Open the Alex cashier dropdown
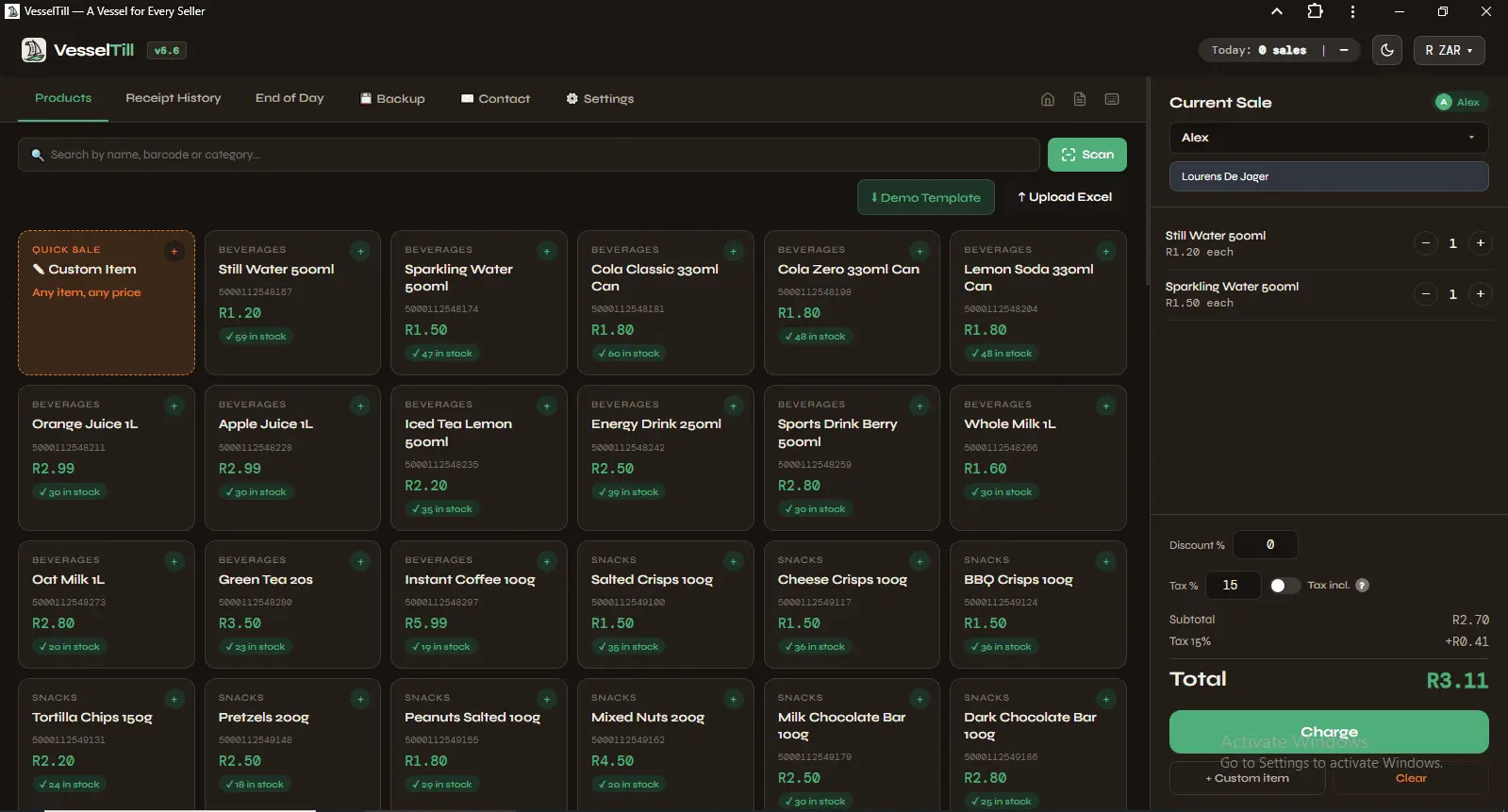This screenshot has height=812, width=1508. tap(1329, 138)
